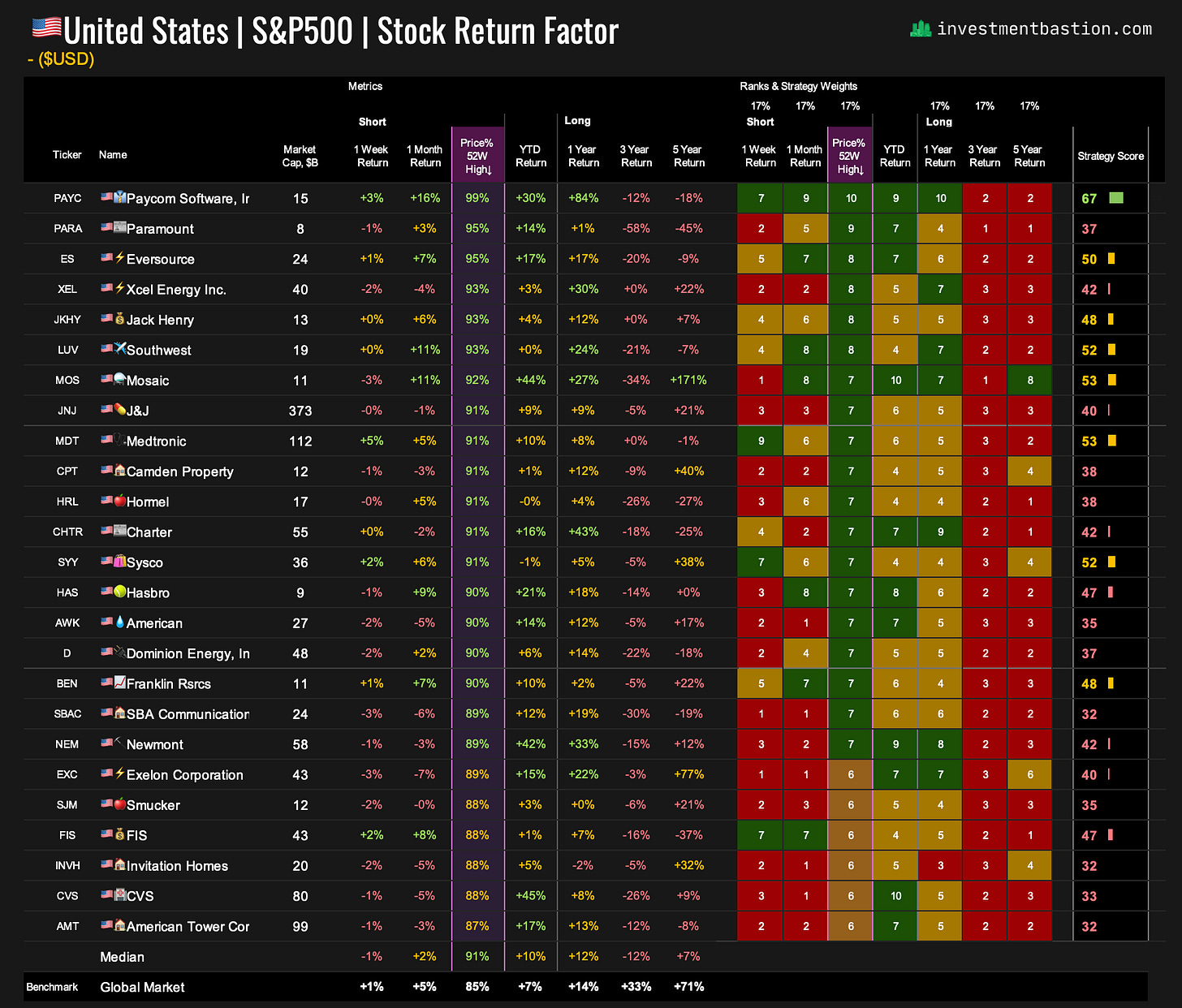The width and height of the screenshot is (1182, 1008).
Task: Click the pink score bar beside Hasbro's 47
Action: tap(1111, 592)
